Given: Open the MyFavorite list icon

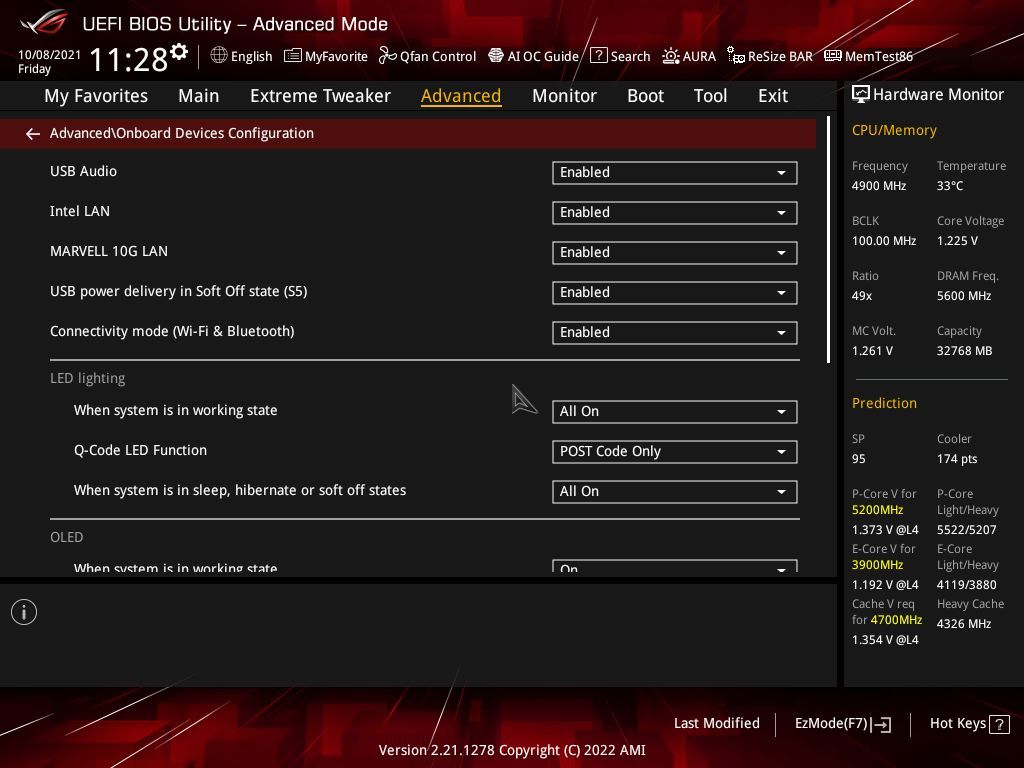Looking at the screenshot, I should tap(293, 56).
